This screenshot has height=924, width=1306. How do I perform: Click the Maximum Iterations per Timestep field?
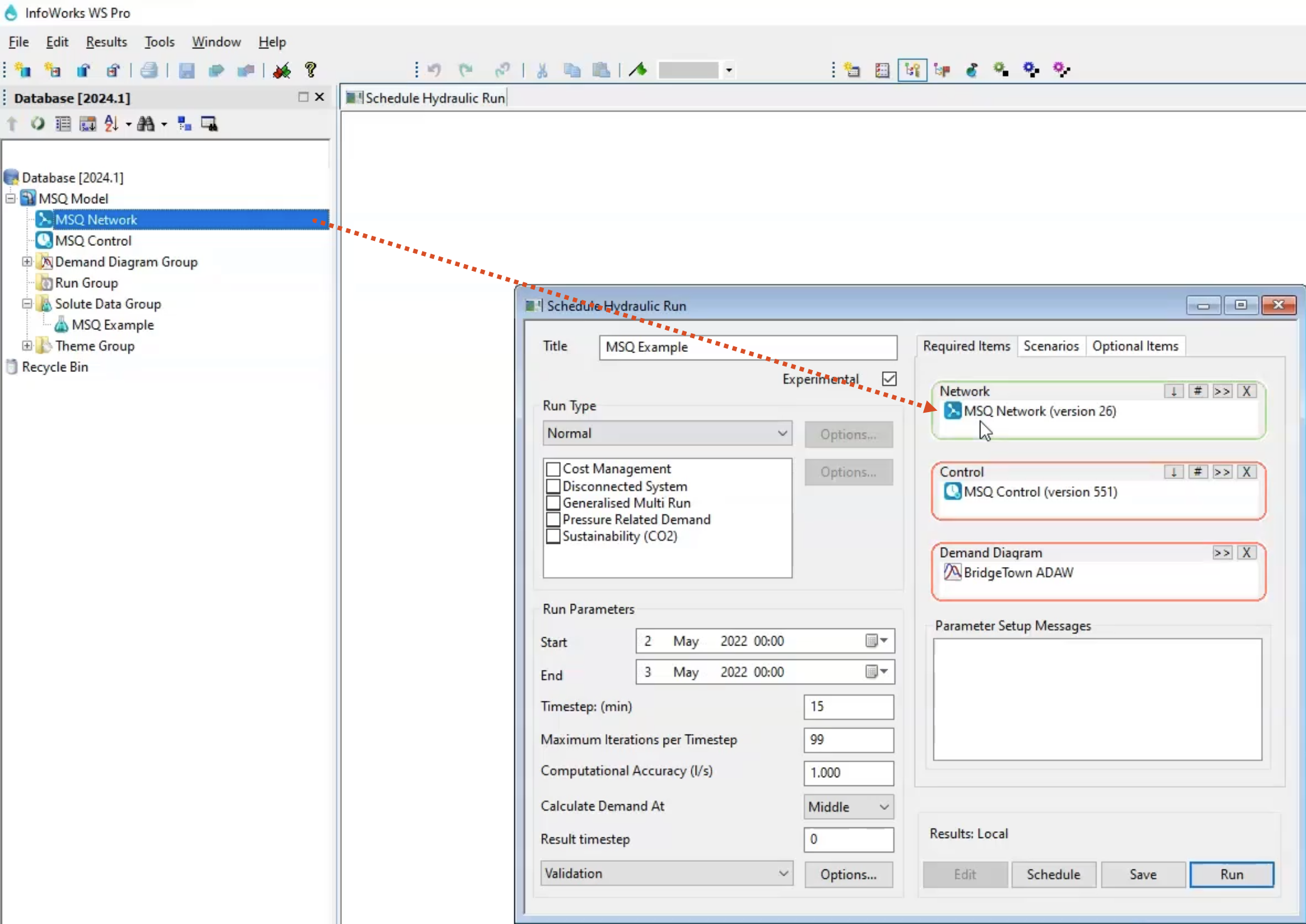tap(848, 740)
